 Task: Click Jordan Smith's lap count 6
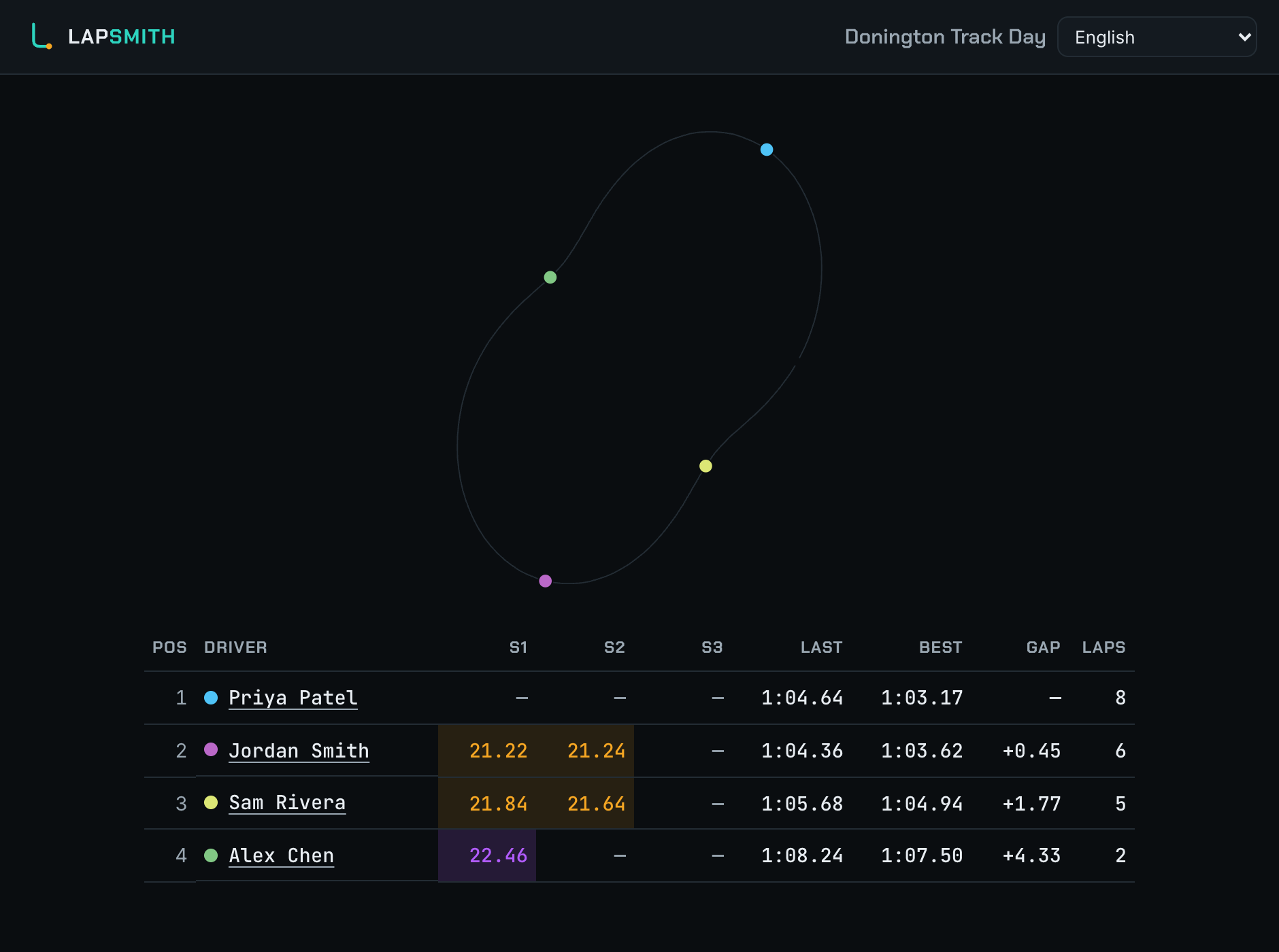pos(1120,751)
